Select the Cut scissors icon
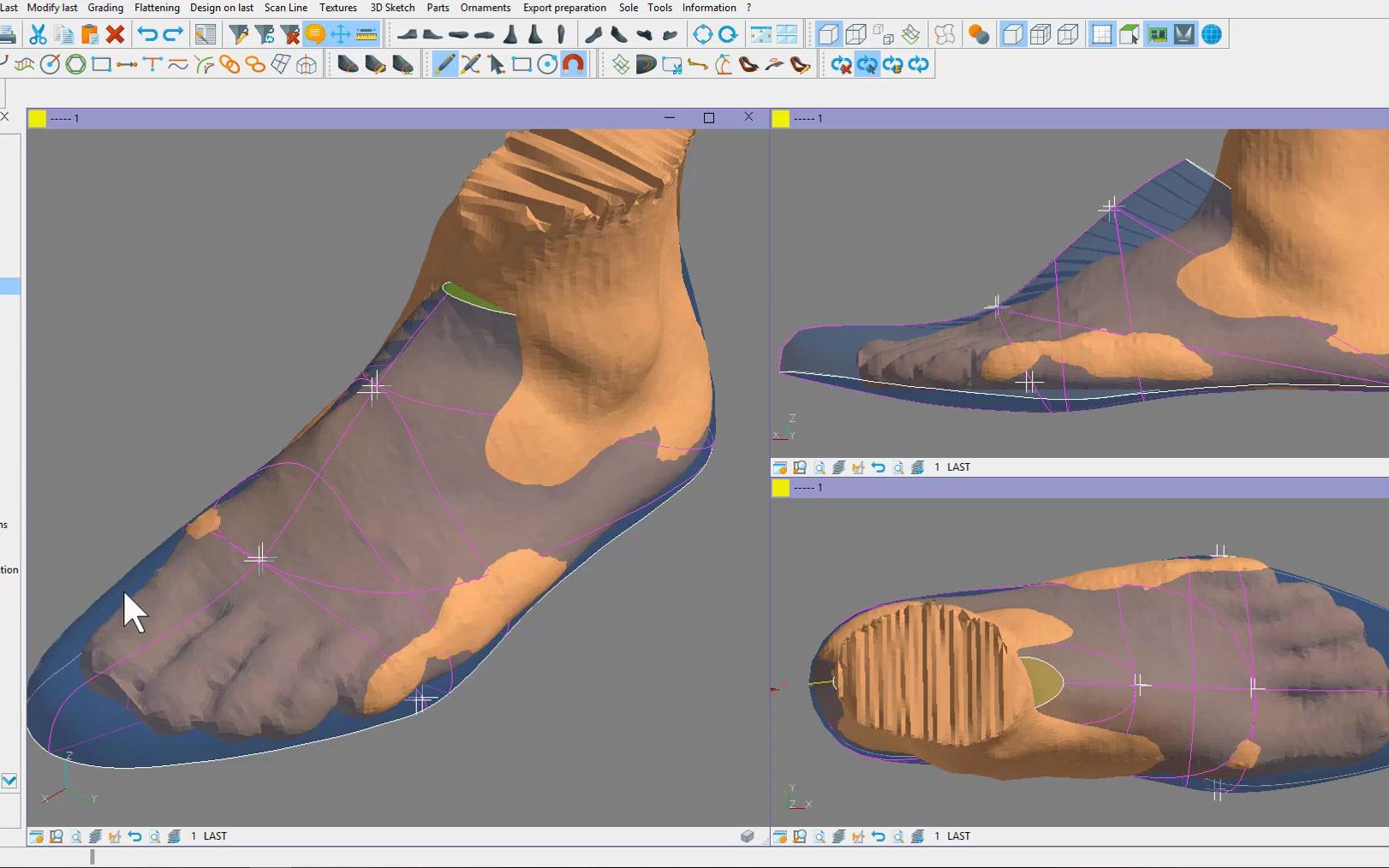This screenshot has width=1389, height=868. pos(38,34)
